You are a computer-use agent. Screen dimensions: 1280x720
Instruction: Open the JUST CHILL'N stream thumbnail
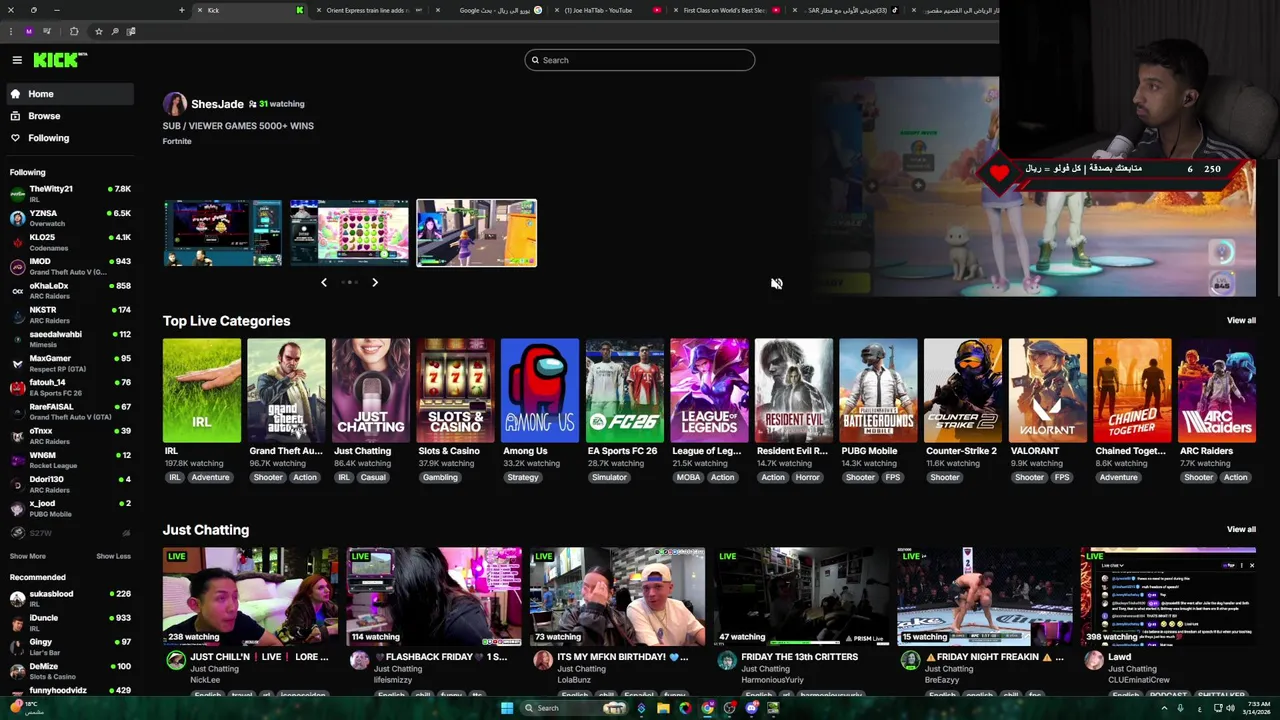pyautogui.click(x=250, y=597)
